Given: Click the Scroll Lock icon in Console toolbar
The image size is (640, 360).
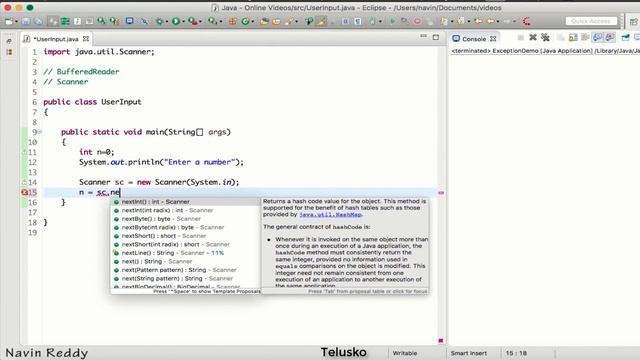Looking at the screenshot, I should pos(573,38).
